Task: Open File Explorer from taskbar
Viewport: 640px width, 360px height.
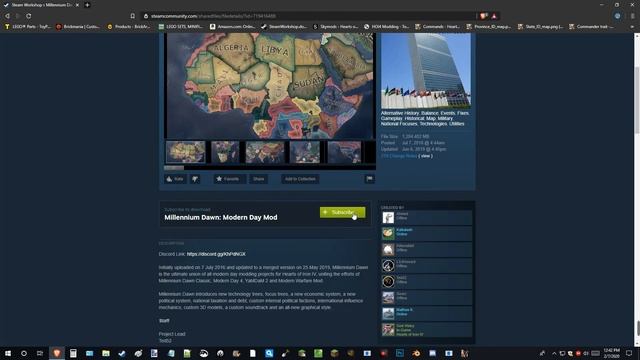Action: pyautogui.click(x=106, y=353)
